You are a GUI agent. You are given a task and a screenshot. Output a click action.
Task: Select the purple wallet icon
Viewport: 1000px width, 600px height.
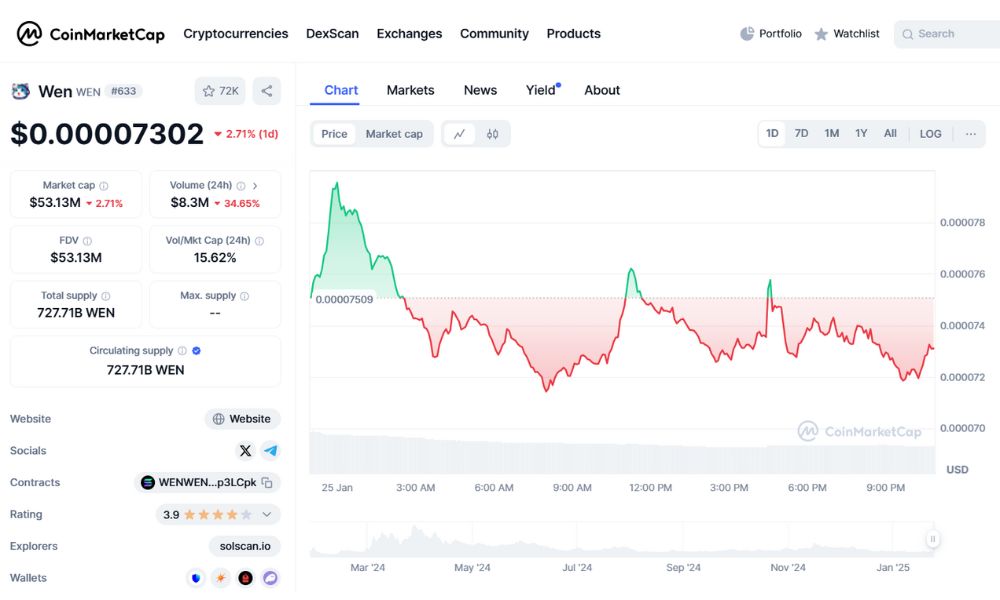coord(270,578)
